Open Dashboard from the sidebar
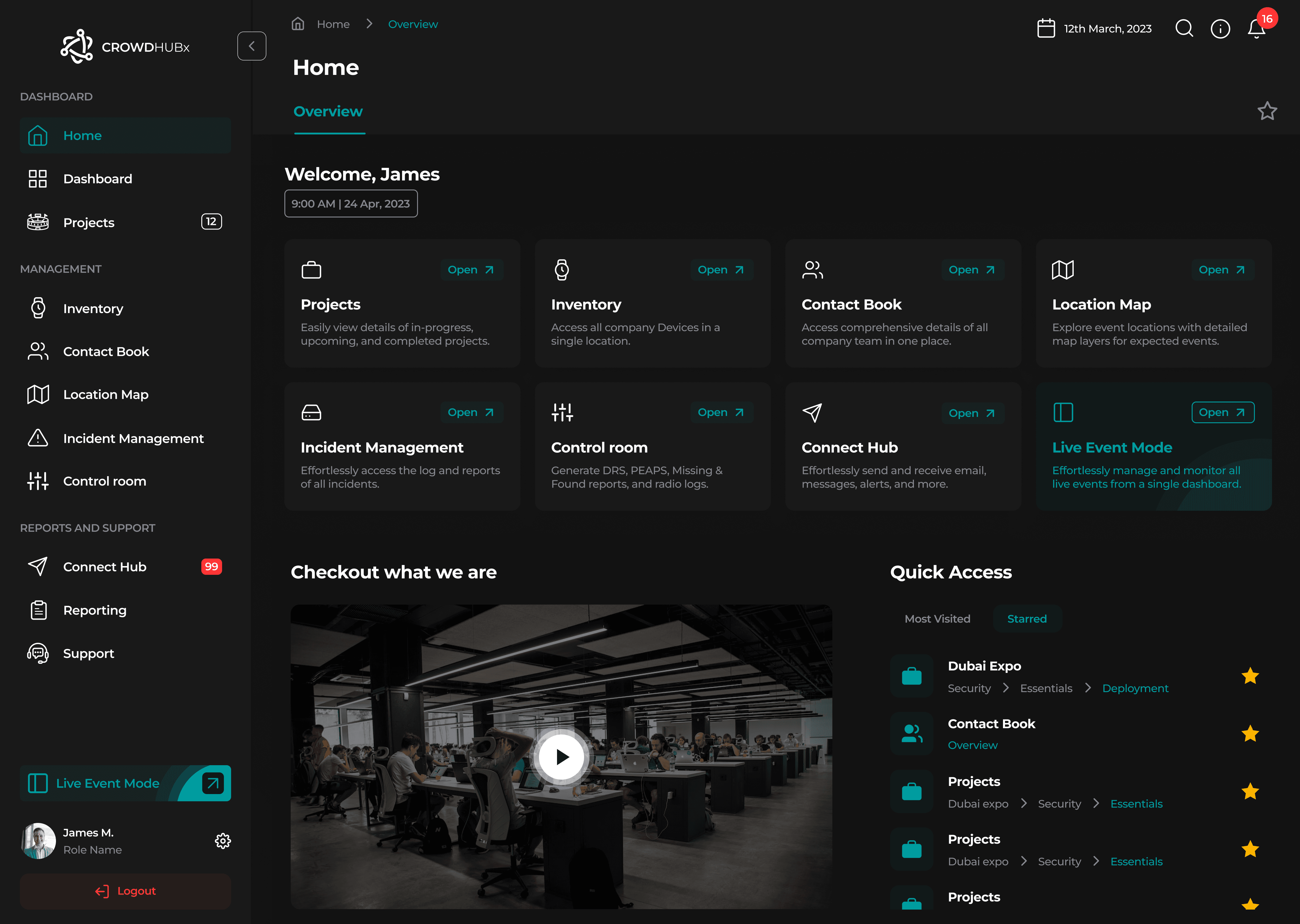Viewport: 1300px width, 924px height. [x=125, y=179]
